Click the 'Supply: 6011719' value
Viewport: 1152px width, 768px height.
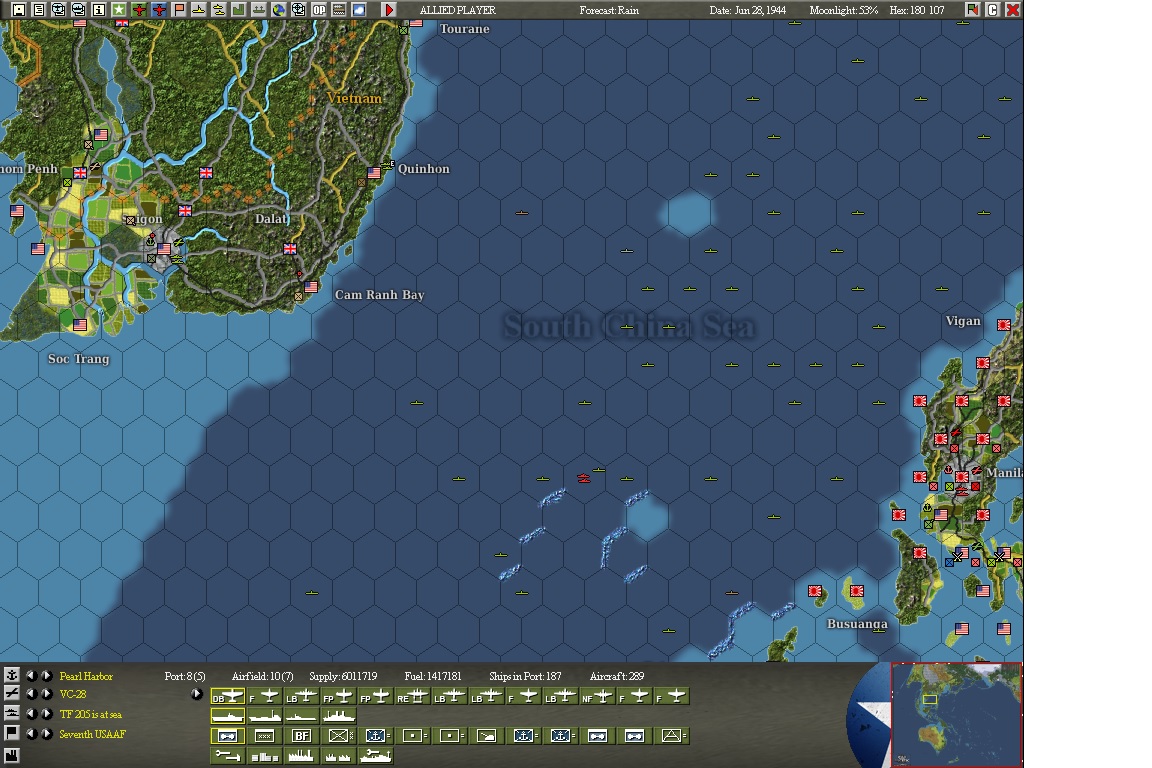[343, 676]
